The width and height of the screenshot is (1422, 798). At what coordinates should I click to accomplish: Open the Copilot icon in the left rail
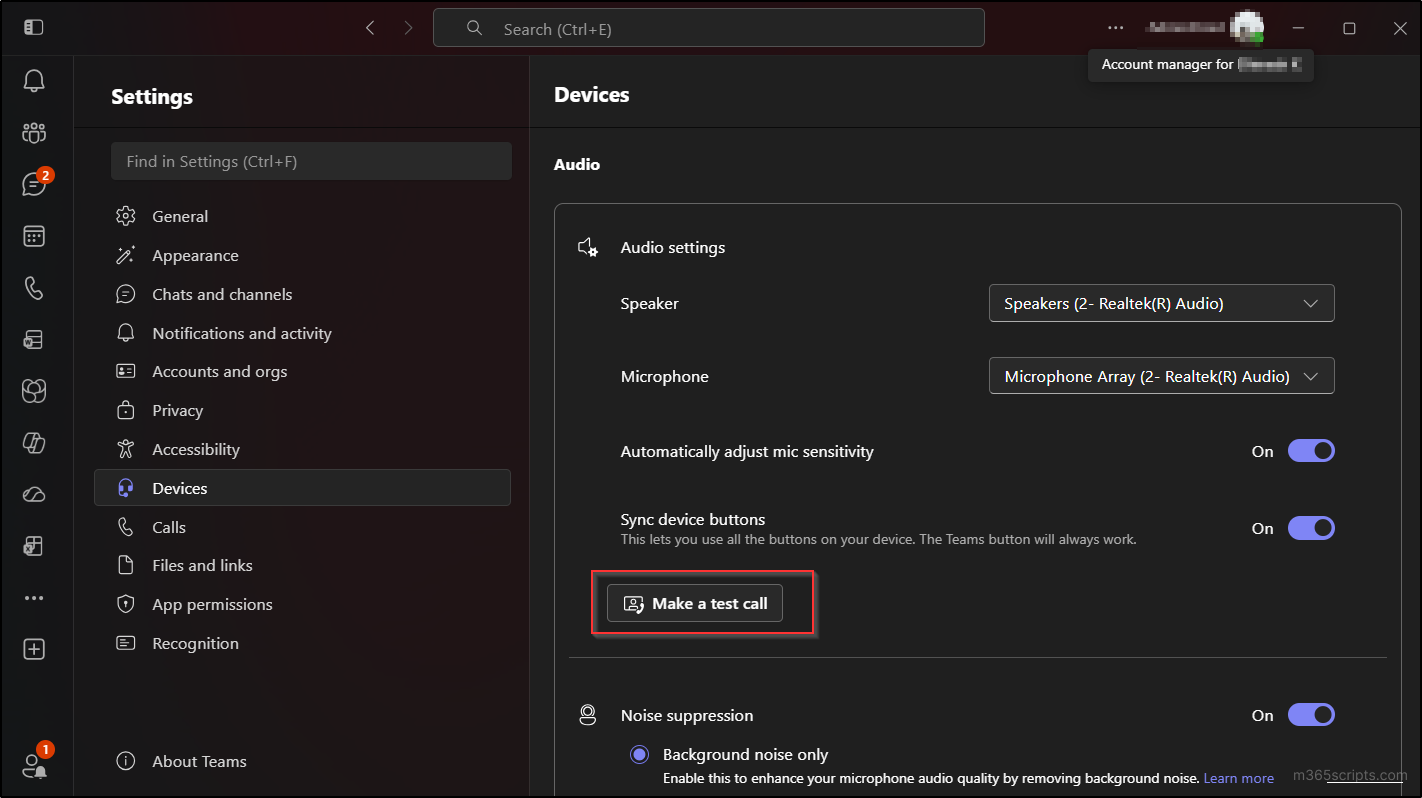pos(34,443)
